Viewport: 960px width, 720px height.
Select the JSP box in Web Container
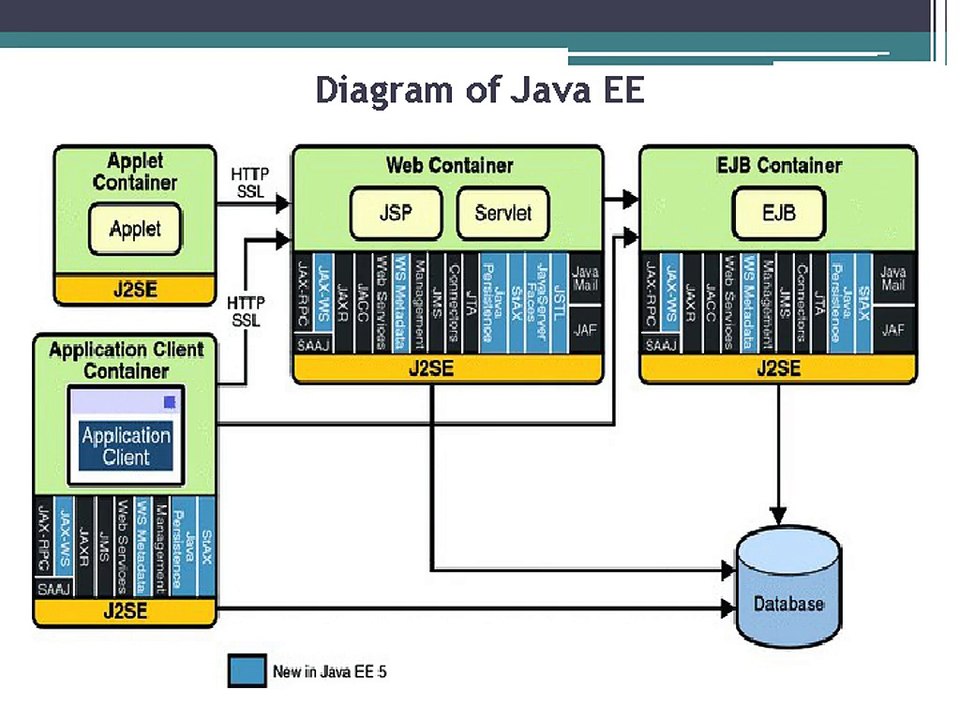click(396, 213)
